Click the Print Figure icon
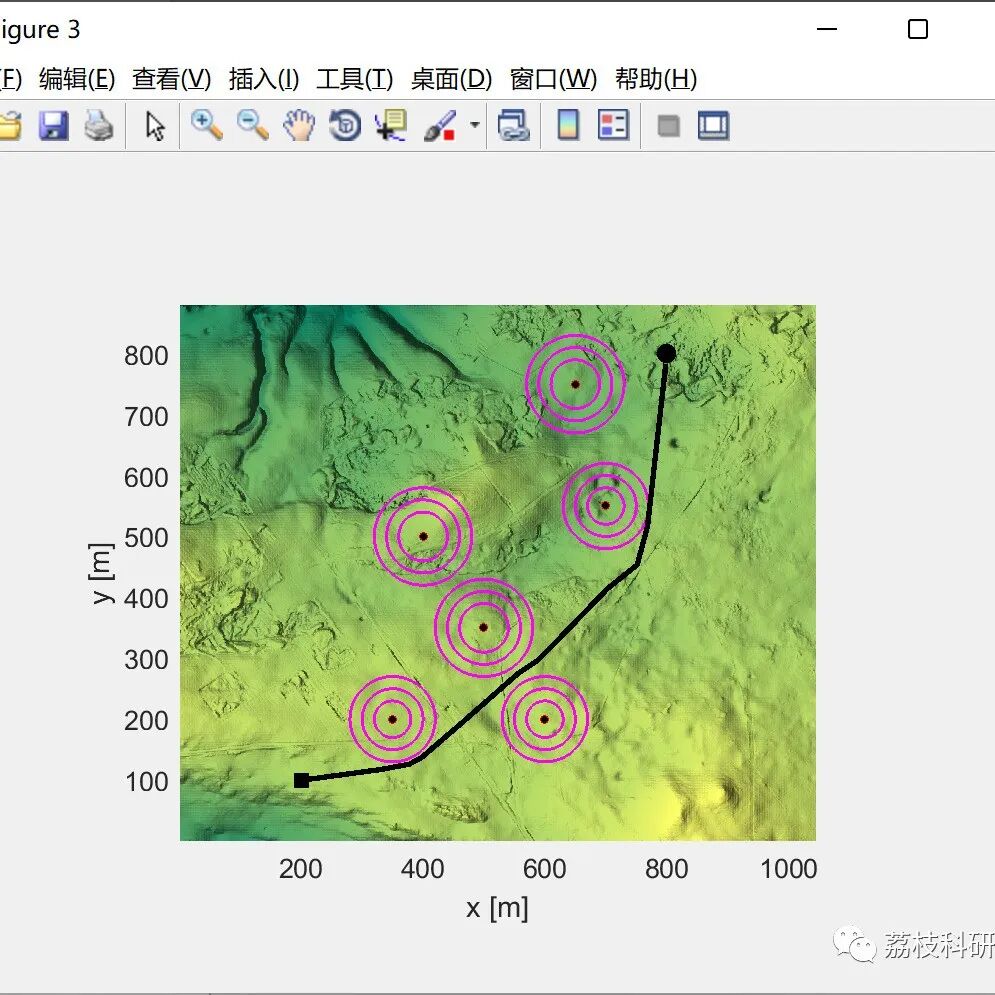The width and height of the screenshot is (995, 995). [100, 125]
